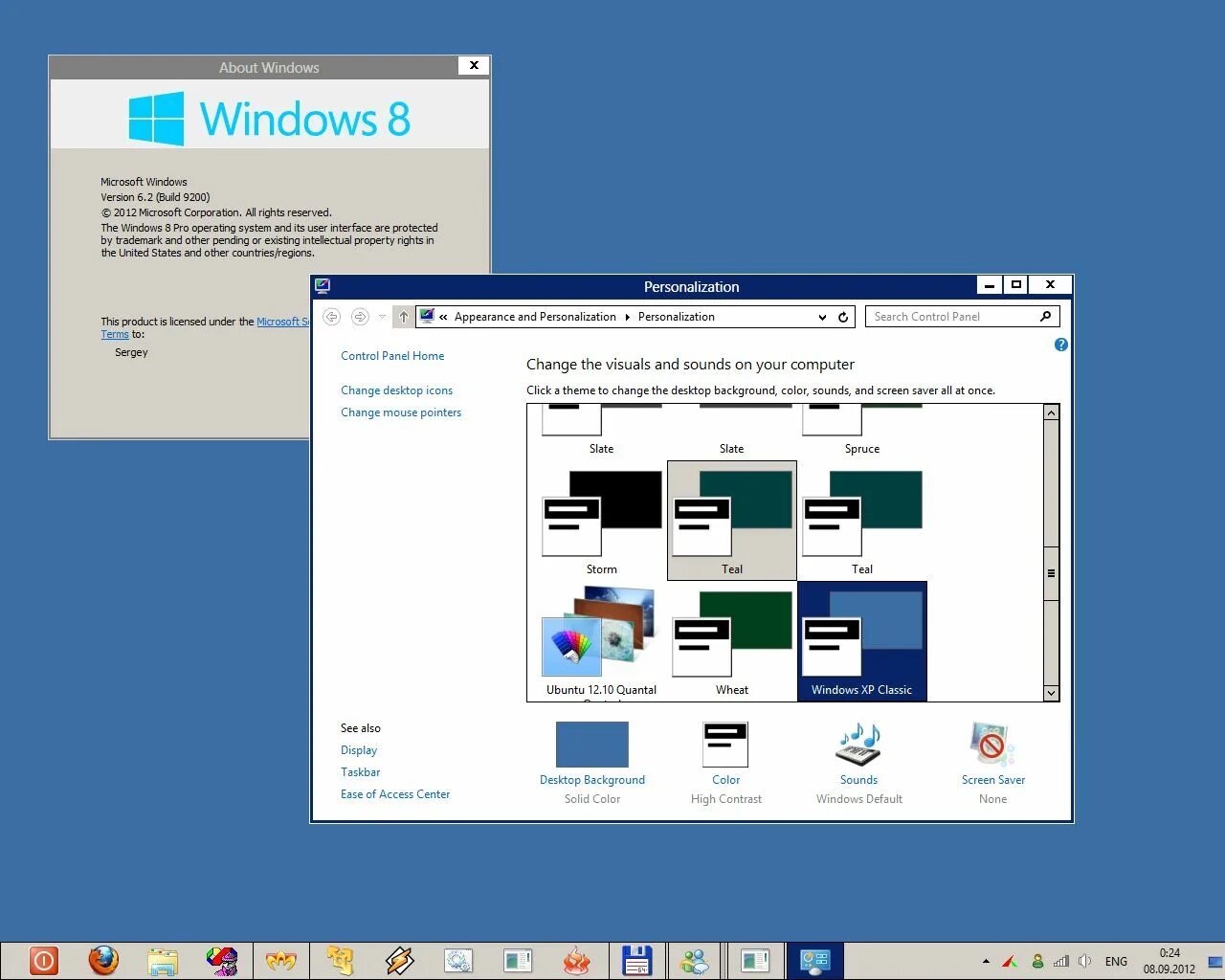Open Display under See also
Screen dimensions: 1225x980
point(359,750)
